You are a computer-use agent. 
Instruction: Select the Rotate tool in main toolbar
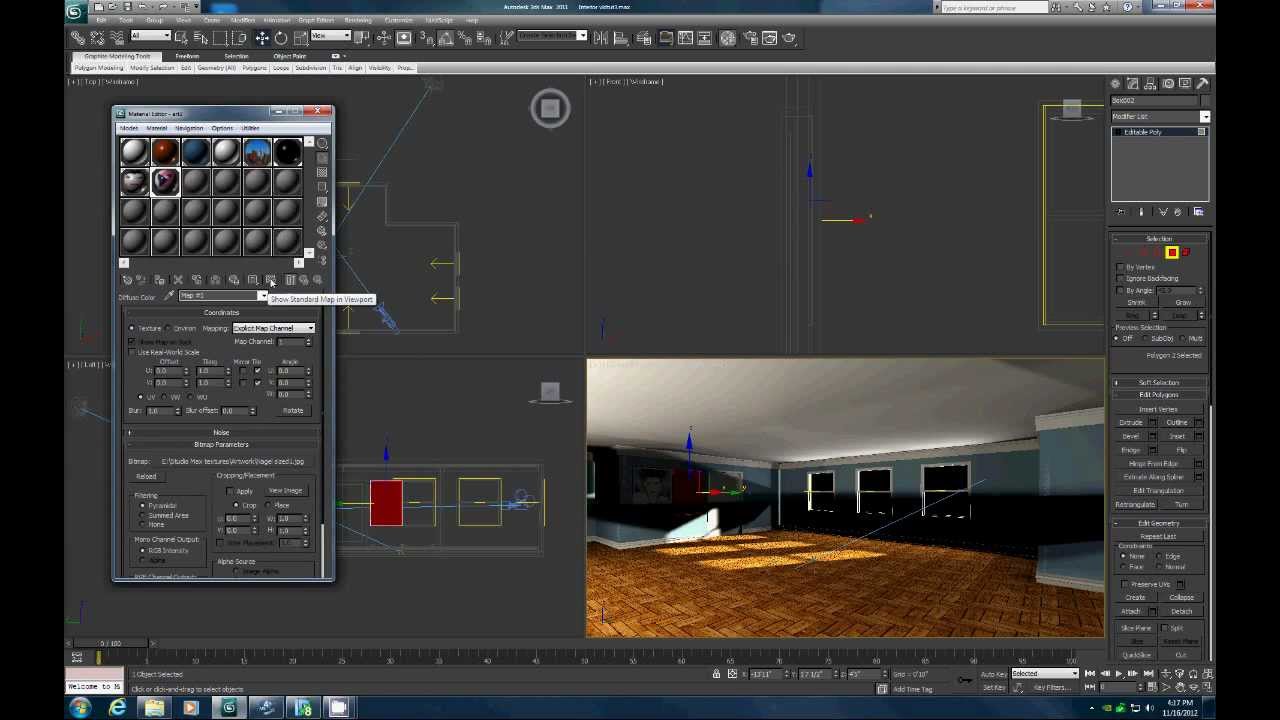pyautogui.click(x=281, y=38)
